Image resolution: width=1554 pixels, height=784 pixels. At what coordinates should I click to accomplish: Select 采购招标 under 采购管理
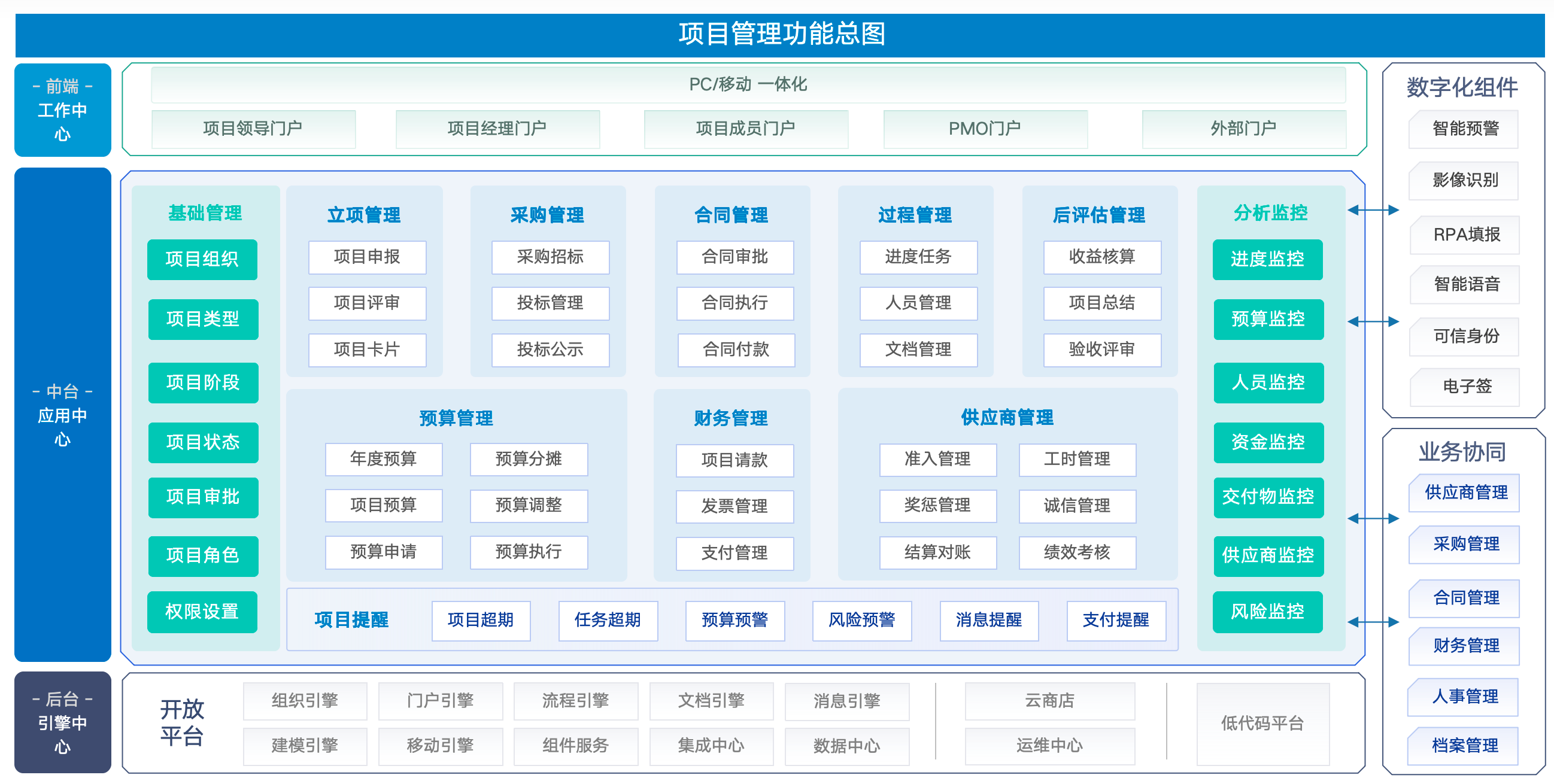tap(550, 257)
